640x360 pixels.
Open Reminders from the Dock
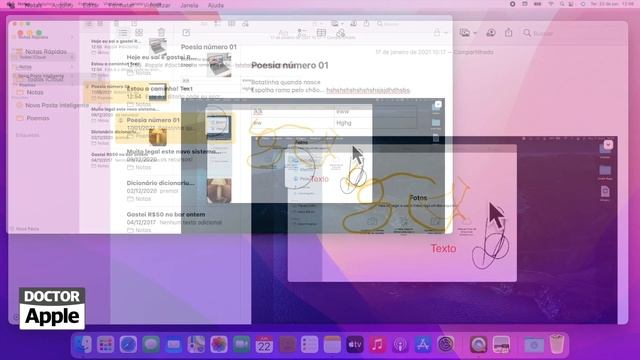(309, 345)
